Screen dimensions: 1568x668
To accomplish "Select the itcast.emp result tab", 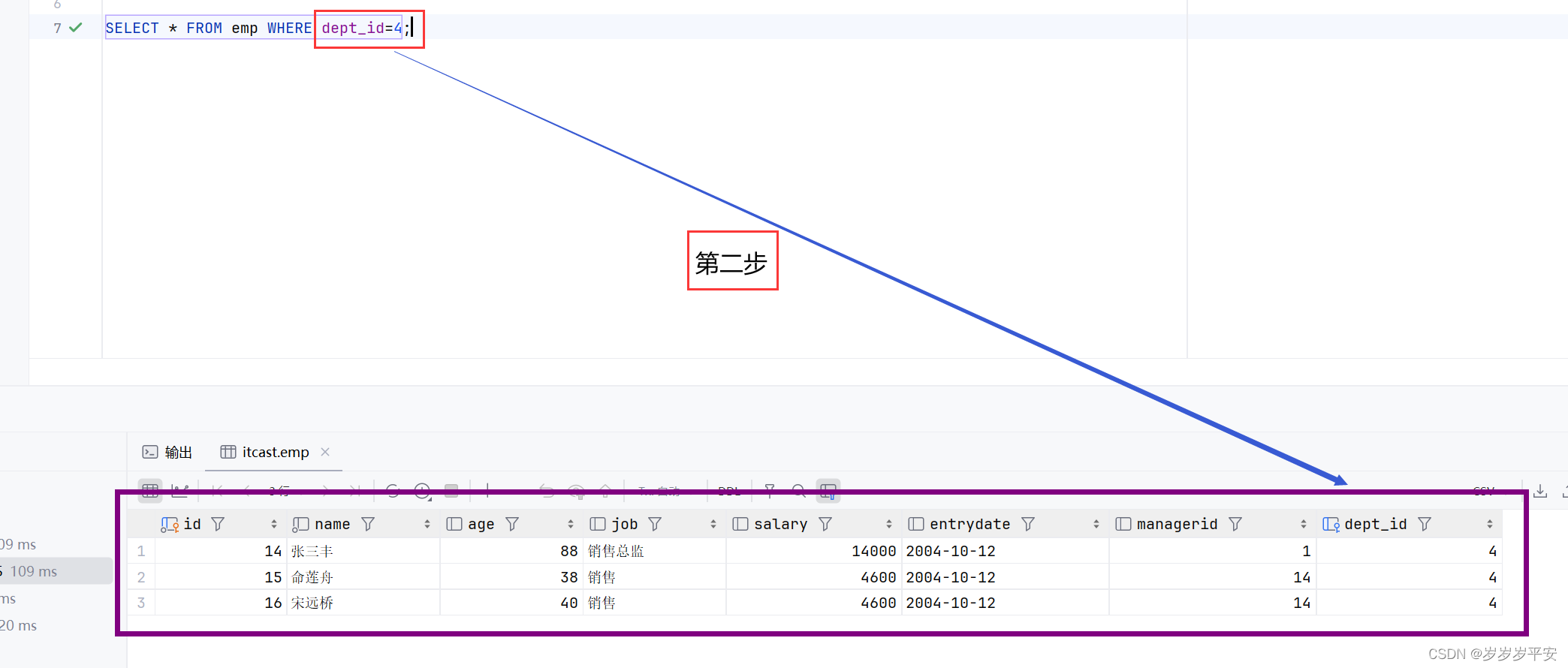I will (x=264, y=452).
